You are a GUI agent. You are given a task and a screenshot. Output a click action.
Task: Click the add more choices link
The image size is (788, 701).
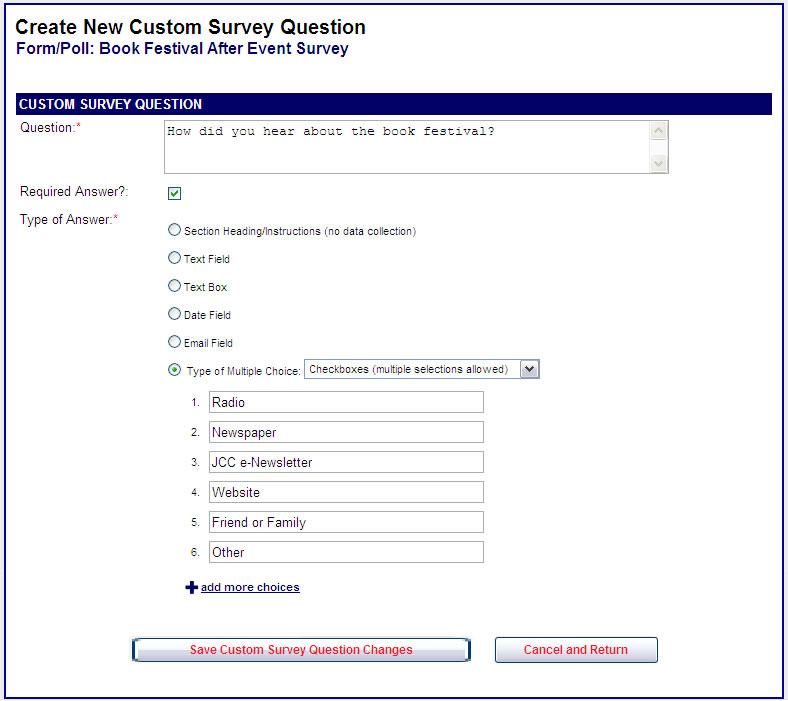pos(250,587)
